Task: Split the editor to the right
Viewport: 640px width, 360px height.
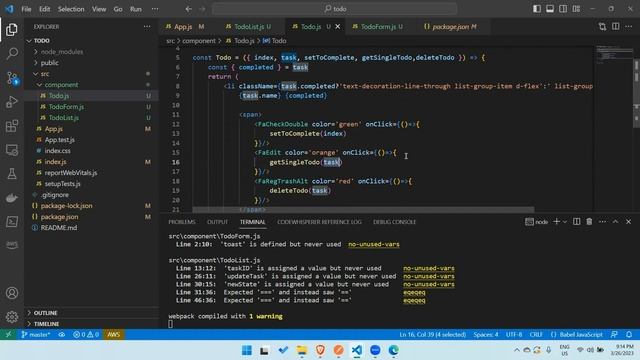Action: [616, 27]
